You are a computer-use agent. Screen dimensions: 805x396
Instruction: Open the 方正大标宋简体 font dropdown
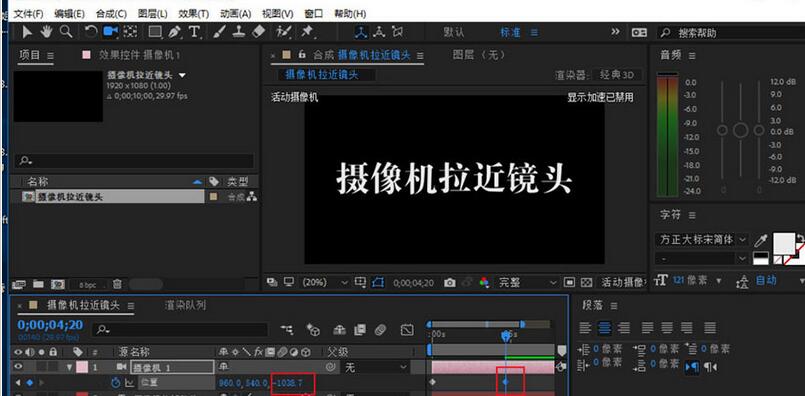click(701, 240)
